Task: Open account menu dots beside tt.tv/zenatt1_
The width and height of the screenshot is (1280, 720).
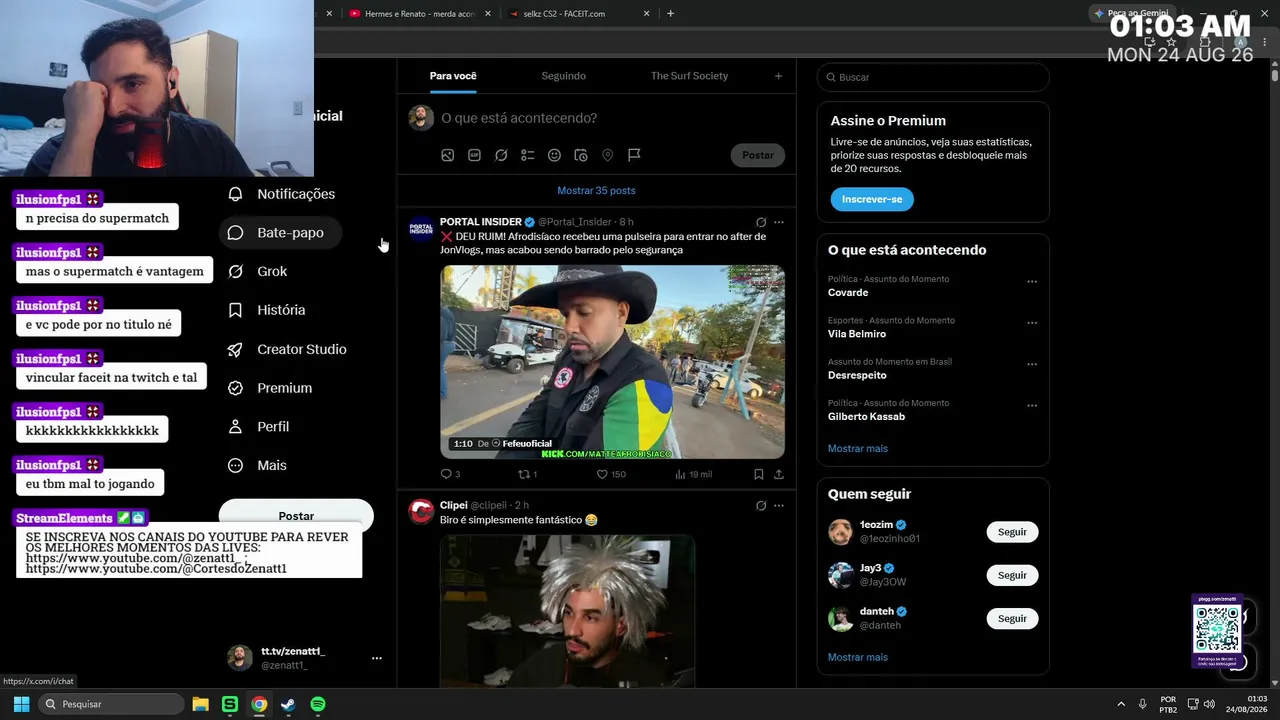Action: click(377, 658)
